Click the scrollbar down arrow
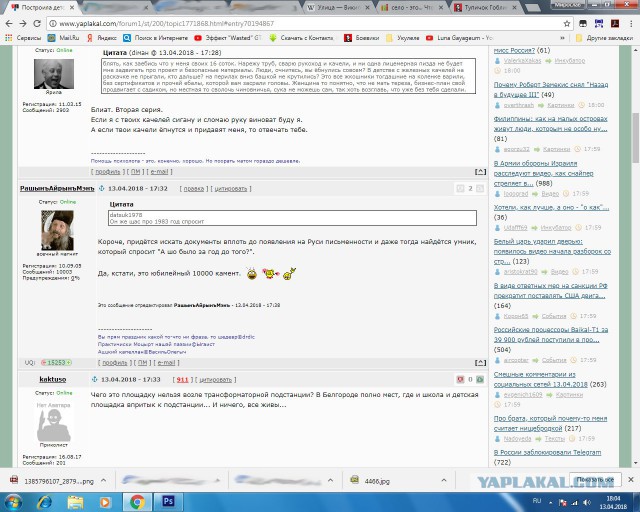The height and width of the screenshot is (512, 640). click(x=636, y=463)
